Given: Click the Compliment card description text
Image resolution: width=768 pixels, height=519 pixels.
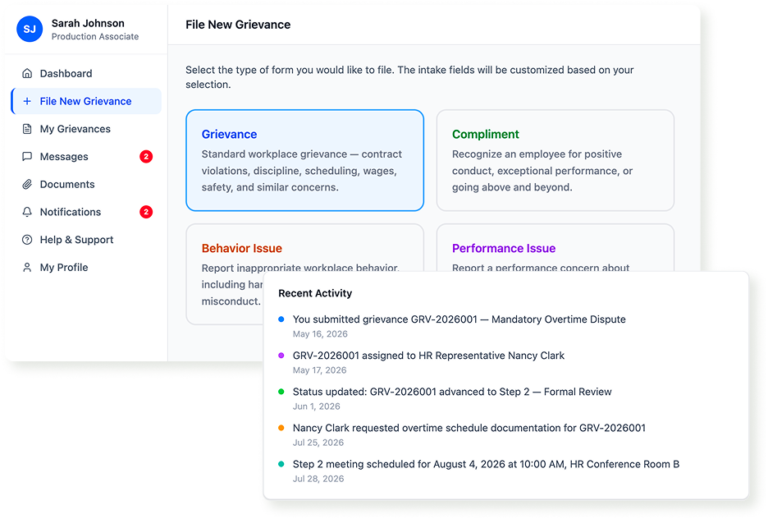Looking at the screenshot, I should click(x=542, y=171).
